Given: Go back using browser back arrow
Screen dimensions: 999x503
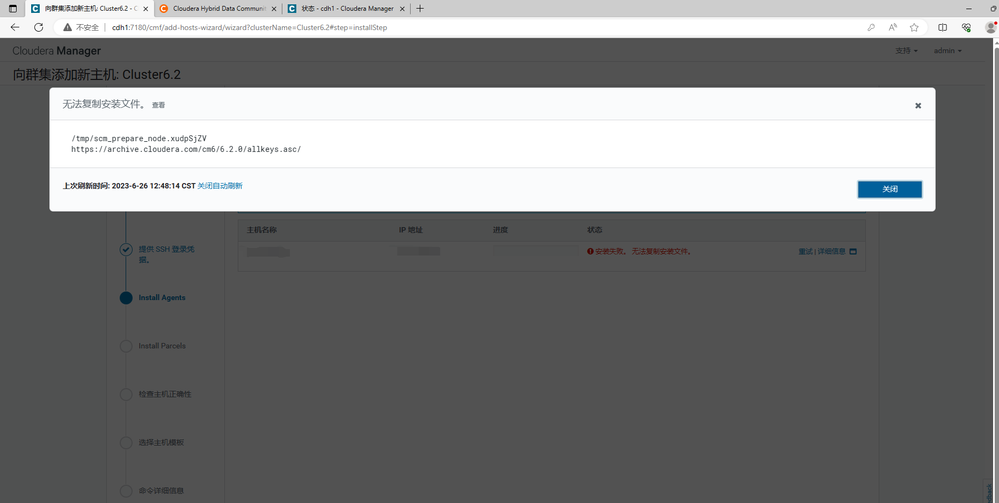Looking at the screenshot, I should pos(15,27).
